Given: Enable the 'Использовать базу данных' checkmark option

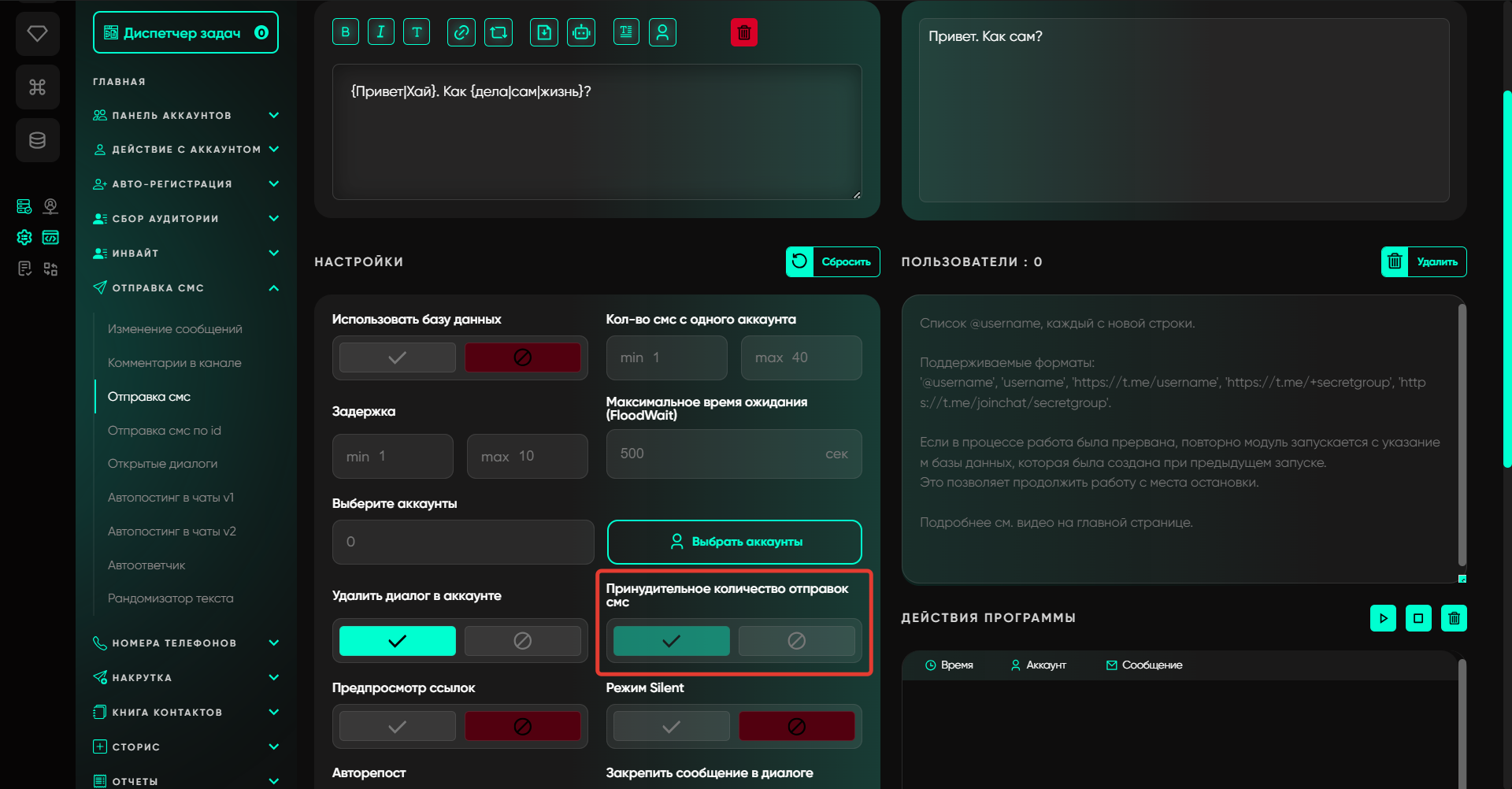Looking at the screenshot, I should click(x=398, y=357).
